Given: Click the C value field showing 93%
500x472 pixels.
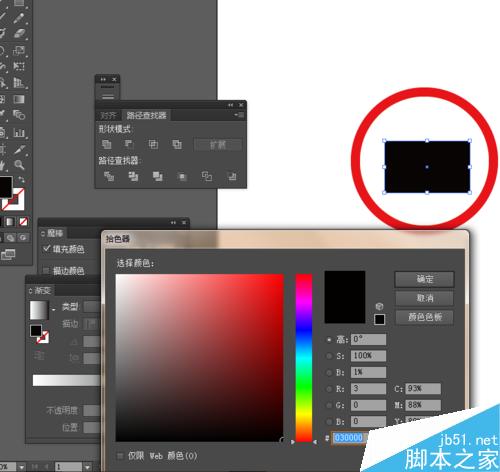Looking at the screenshot, I should pyautogui.click(x=423, y=388).
